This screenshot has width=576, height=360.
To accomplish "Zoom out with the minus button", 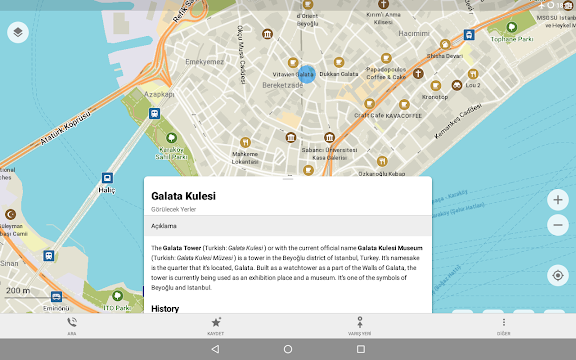I will [558, 225].
